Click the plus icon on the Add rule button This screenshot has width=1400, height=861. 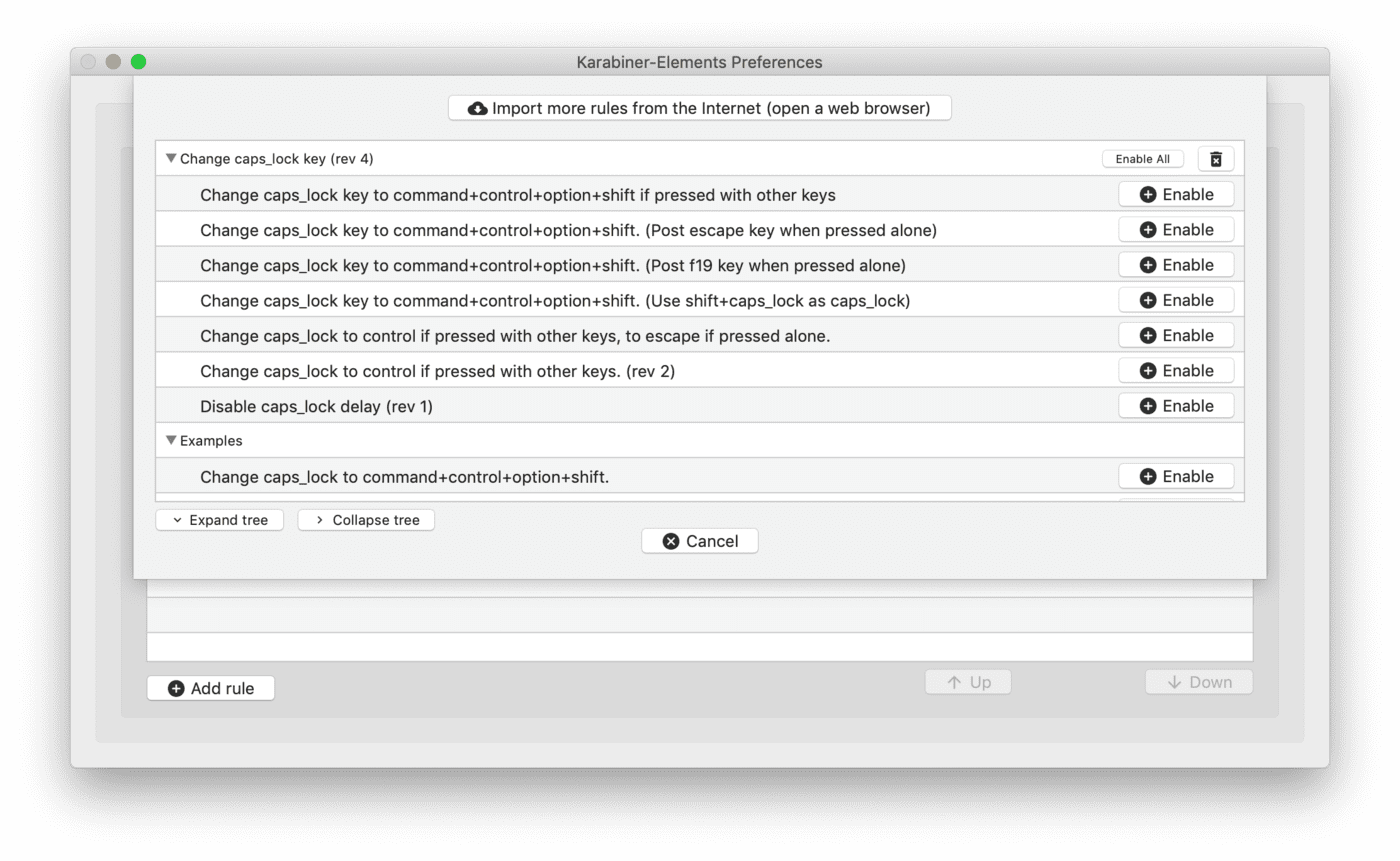(x=176, y=688)
